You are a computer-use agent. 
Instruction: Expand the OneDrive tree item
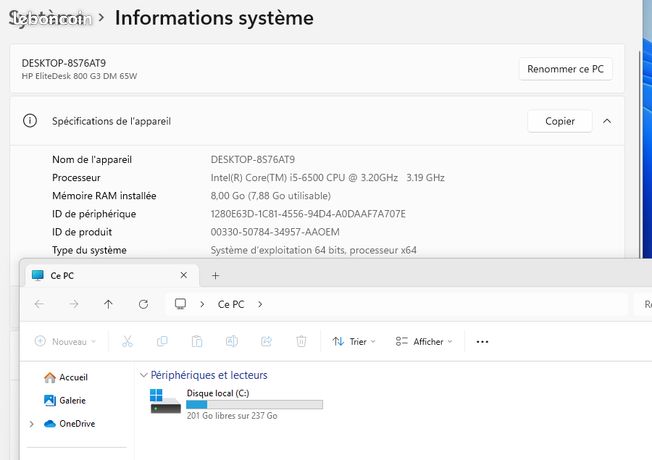[32, 424]
